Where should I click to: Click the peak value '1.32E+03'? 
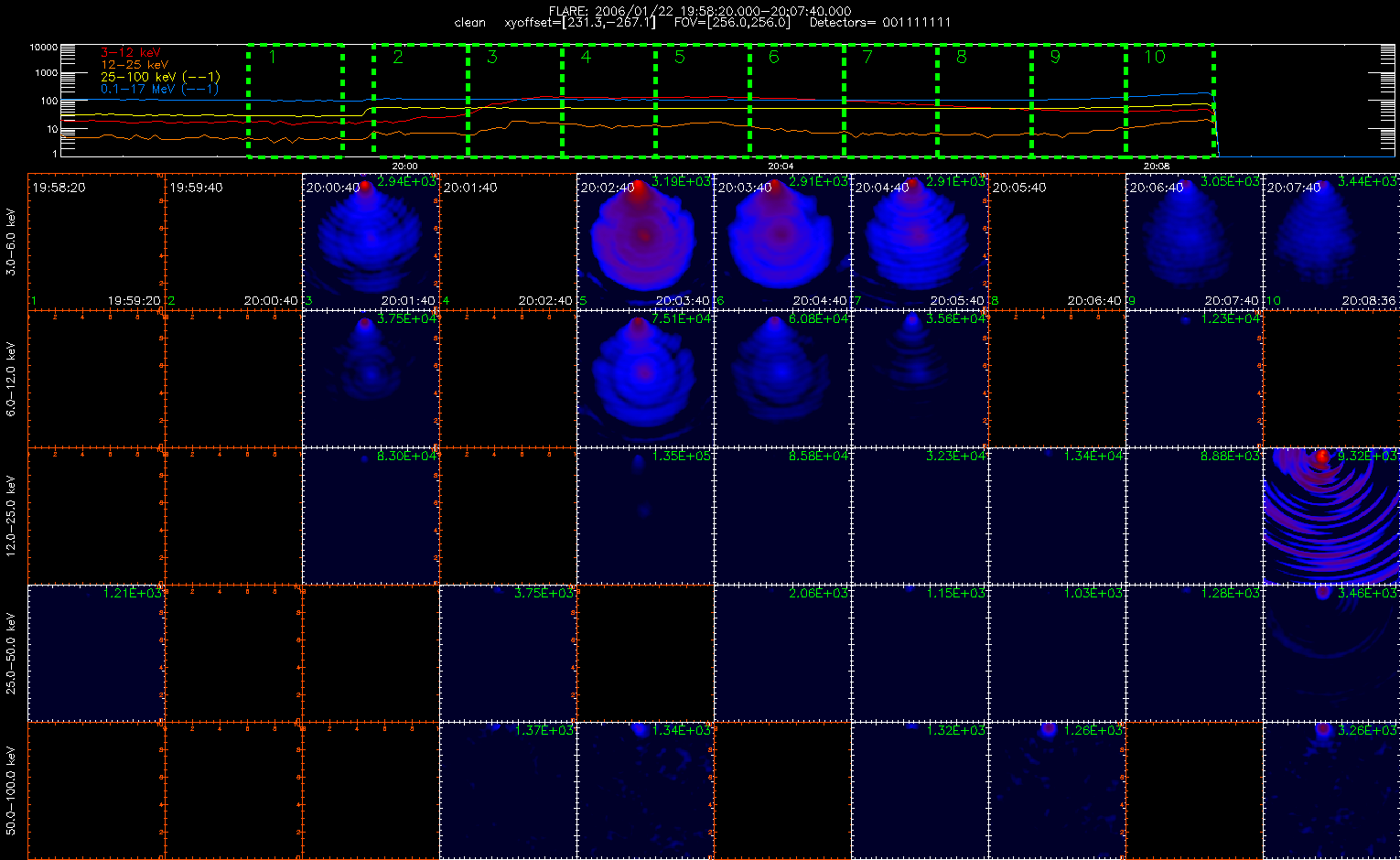pyautogui.click(x=956, y=730)
